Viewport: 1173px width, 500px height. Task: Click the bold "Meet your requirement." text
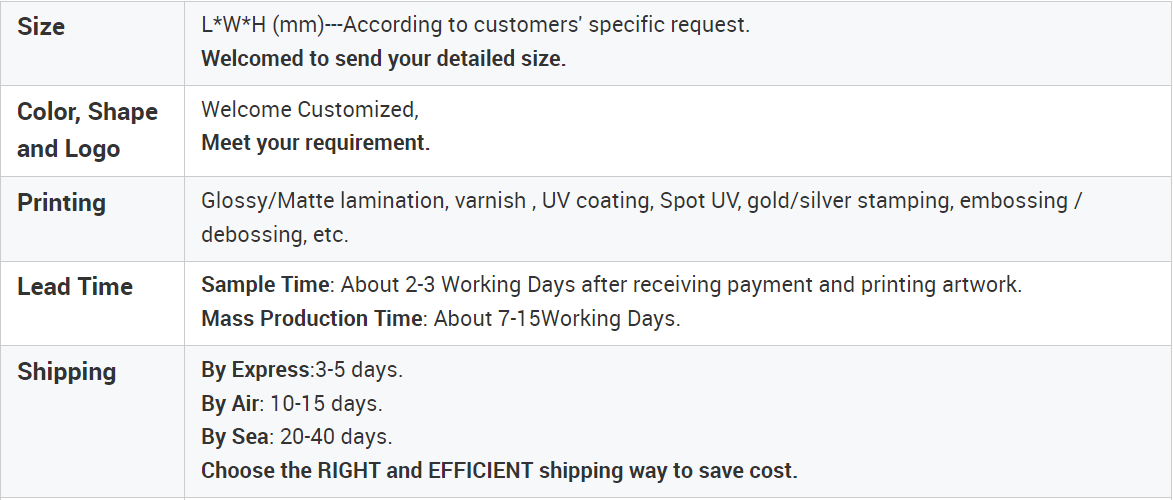coord(315,143)
